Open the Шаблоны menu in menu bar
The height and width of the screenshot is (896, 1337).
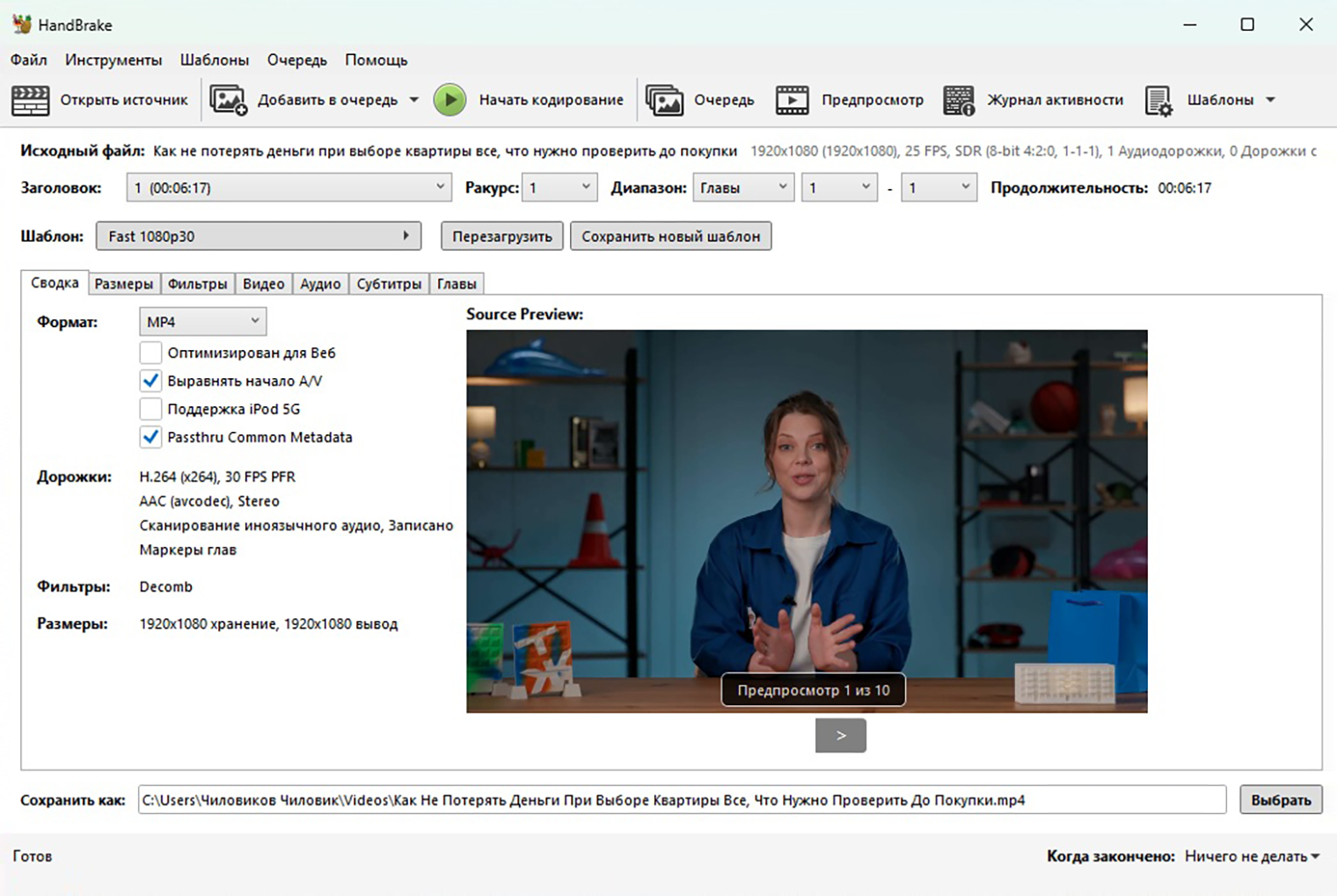click(x=215, y=60)
